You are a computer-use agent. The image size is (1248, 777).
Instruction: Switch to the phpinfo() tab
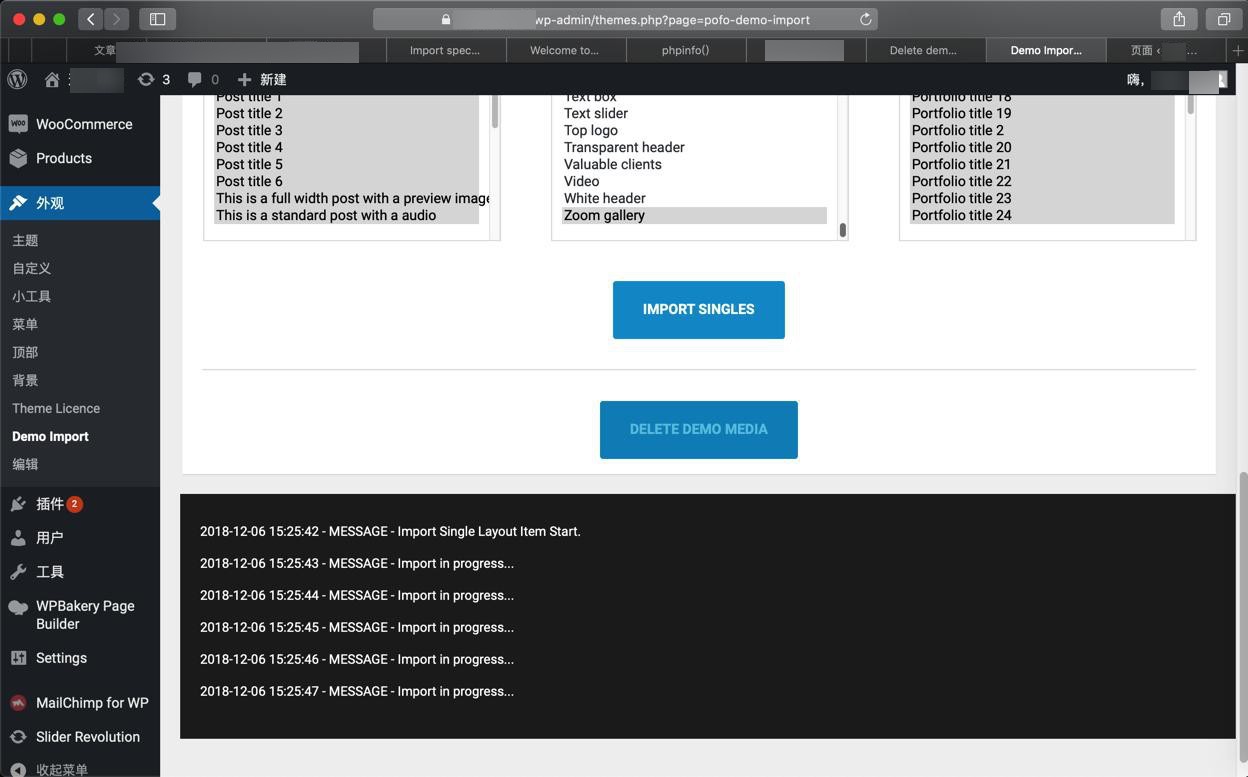click(686, 50)
